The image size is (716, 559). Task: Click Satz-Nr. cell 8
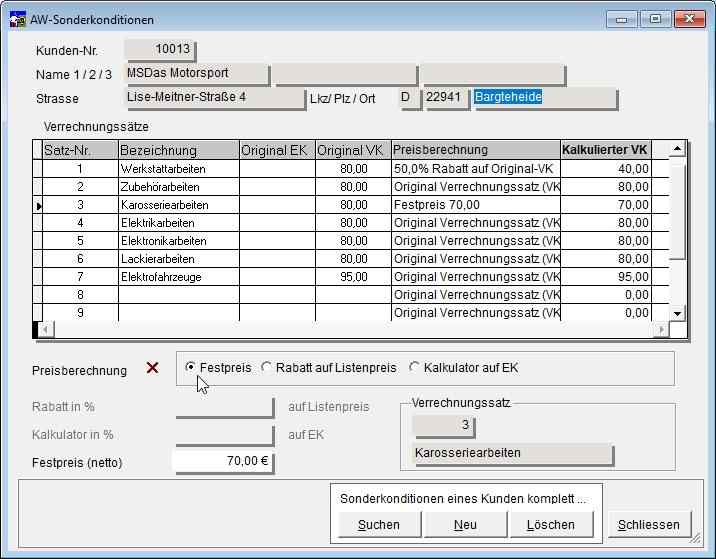pyautogui.click(x=80, y=295)
